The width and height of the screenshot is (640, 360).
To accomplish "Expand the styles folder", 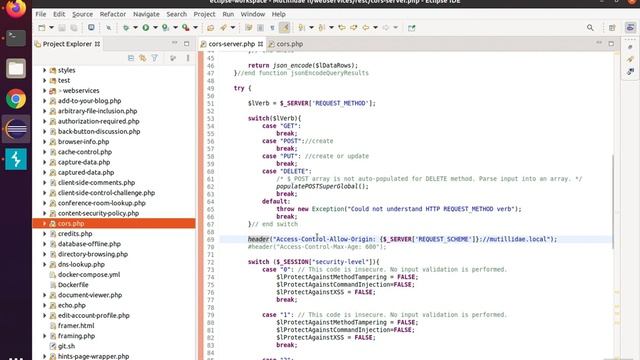I will tap(44, 70).
